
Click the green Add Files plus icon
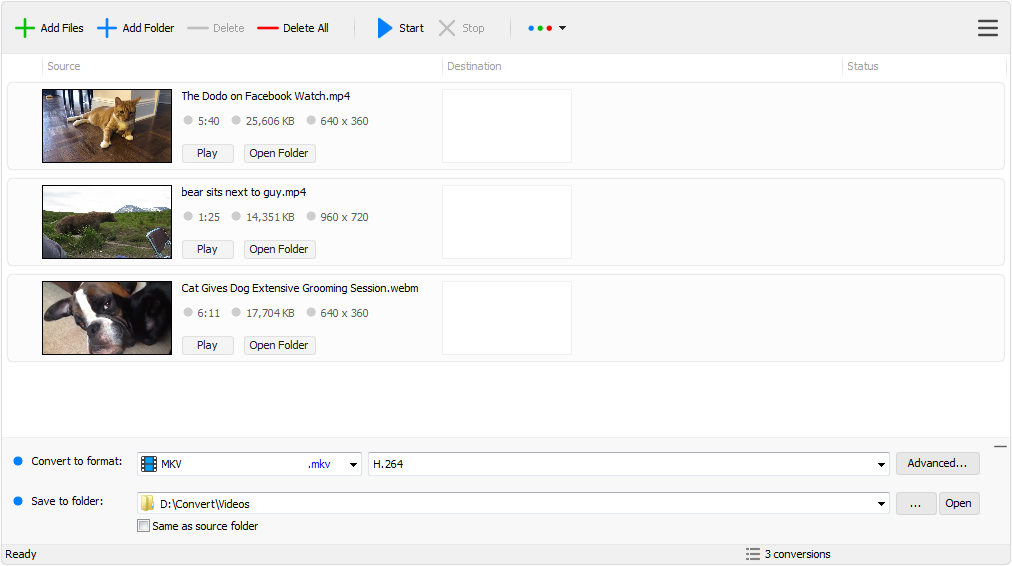(25, 28)
